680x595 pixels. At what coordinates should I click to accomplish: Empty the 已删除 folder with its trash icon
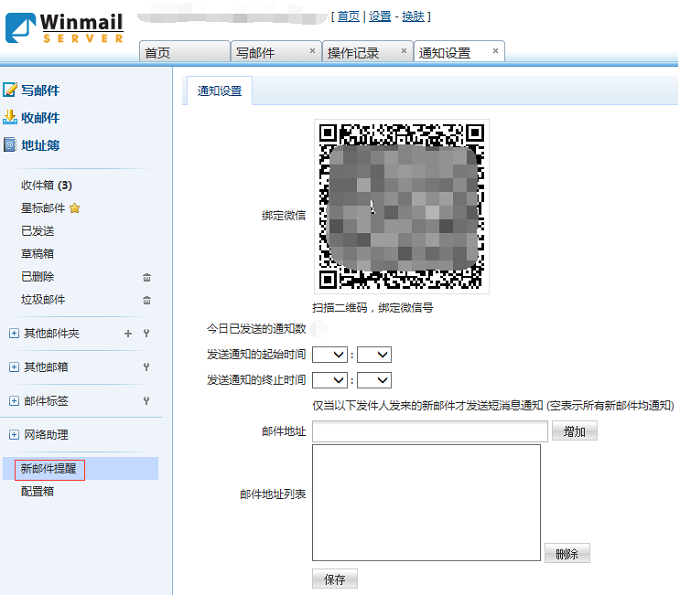[147, 277]
